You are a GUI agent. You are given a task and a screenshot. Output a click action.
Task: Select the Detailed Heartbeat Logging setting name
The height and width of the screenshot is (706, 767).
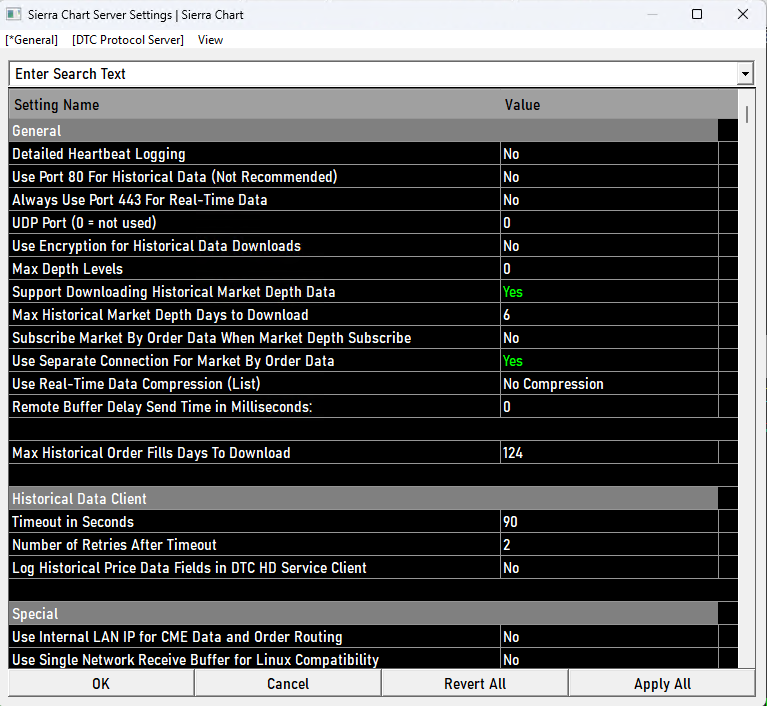coord(254,154)
